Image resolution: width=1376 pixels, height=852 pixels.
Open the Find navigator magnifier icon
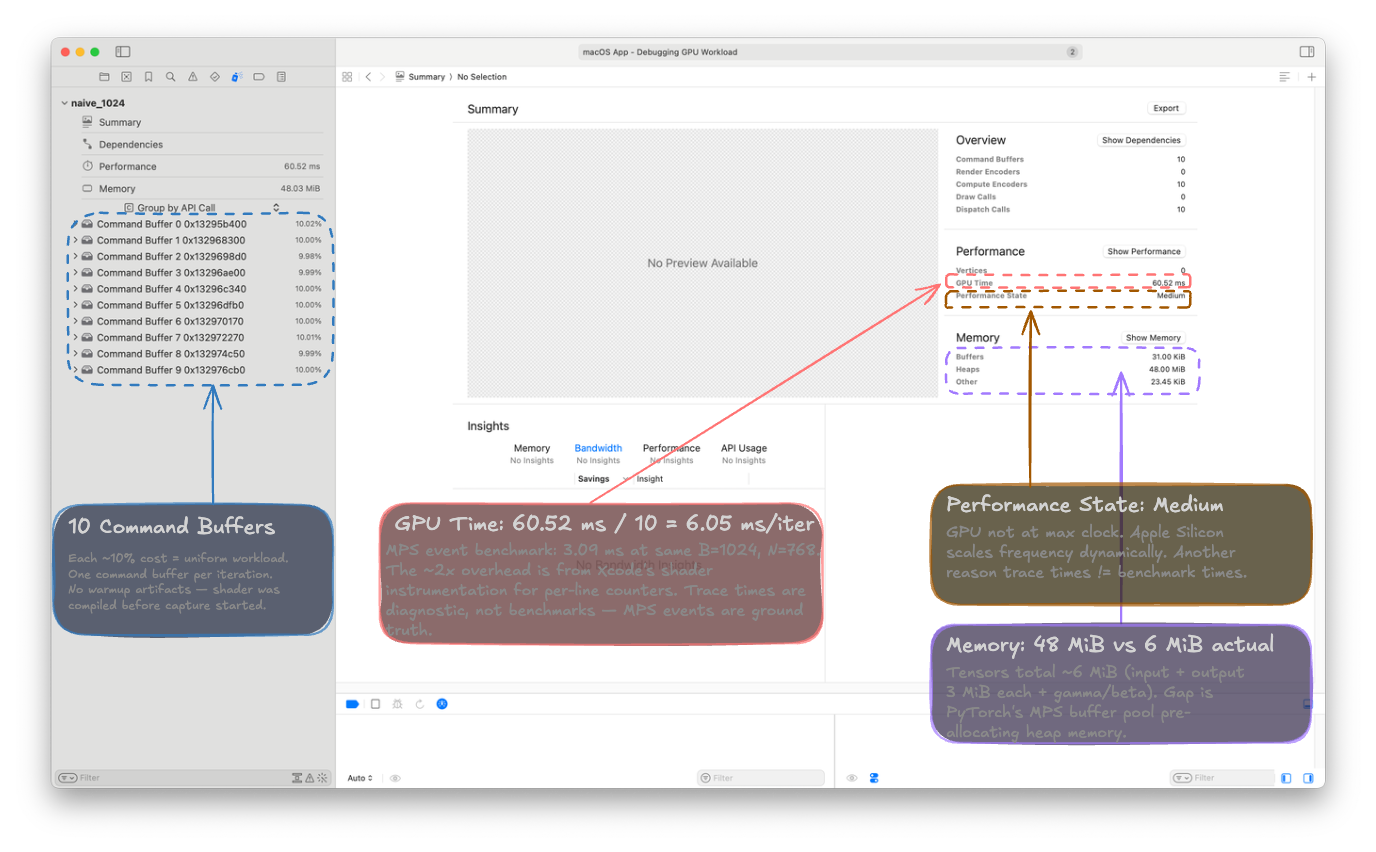click(170, 77)
